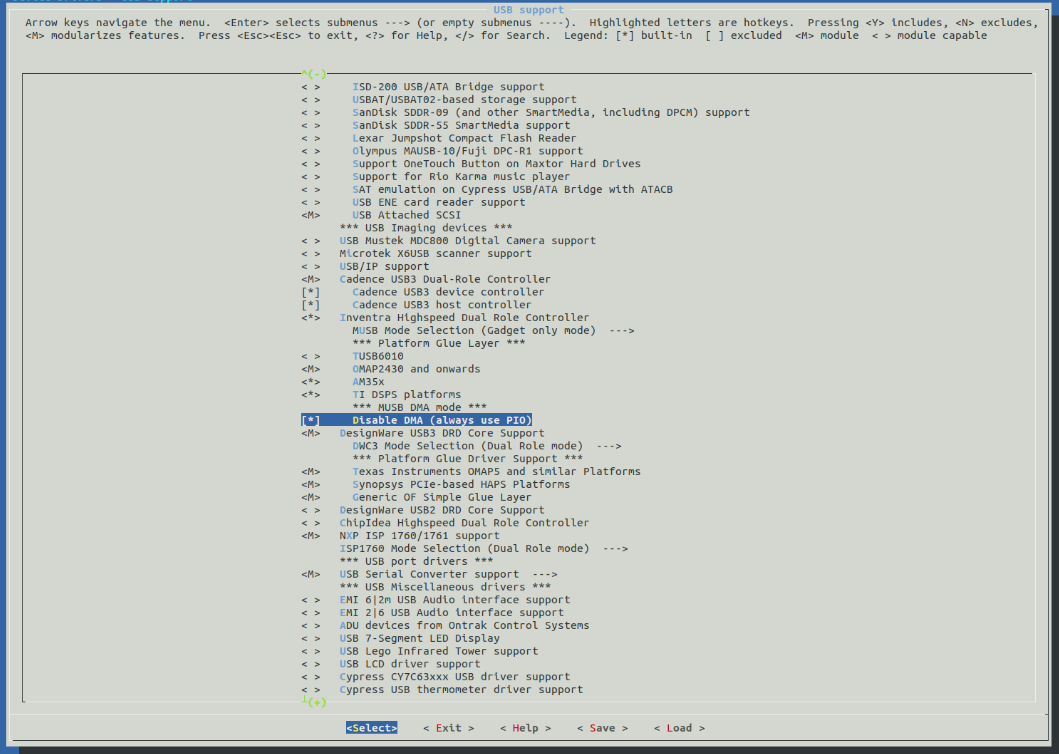Open ISP1760 Mode Selection submenu
Image resolution: width=1059 pixels, height=754 pixels.
coord(483,548)
